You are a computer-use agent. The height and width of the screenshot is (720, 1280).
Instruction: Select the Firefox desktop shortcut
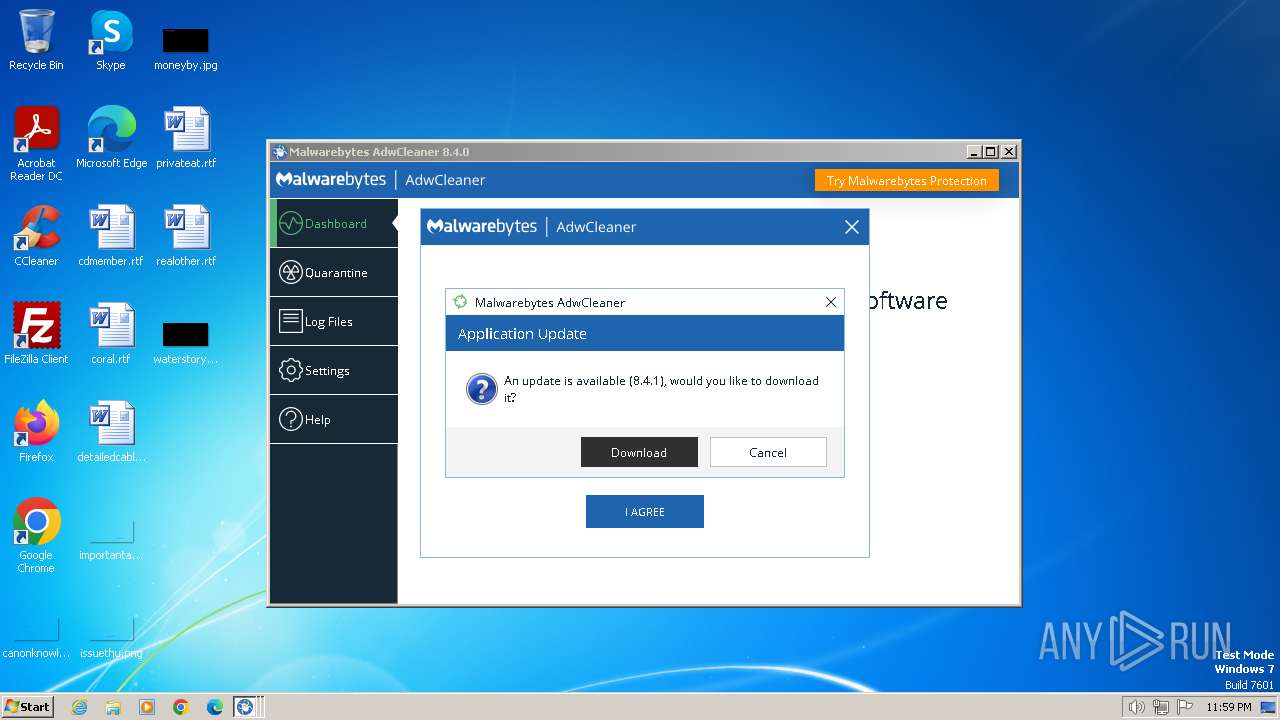(x=36, y=431)
